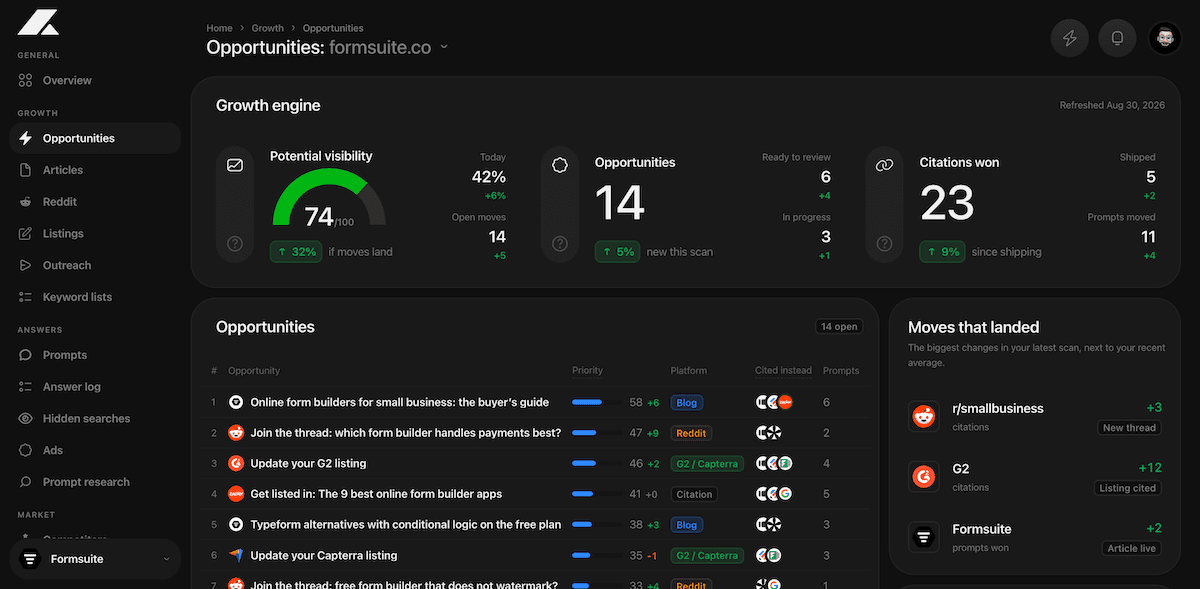Click the Citation platform tag
This screenshot has width=1200, height=589.
tap(694, 494)
